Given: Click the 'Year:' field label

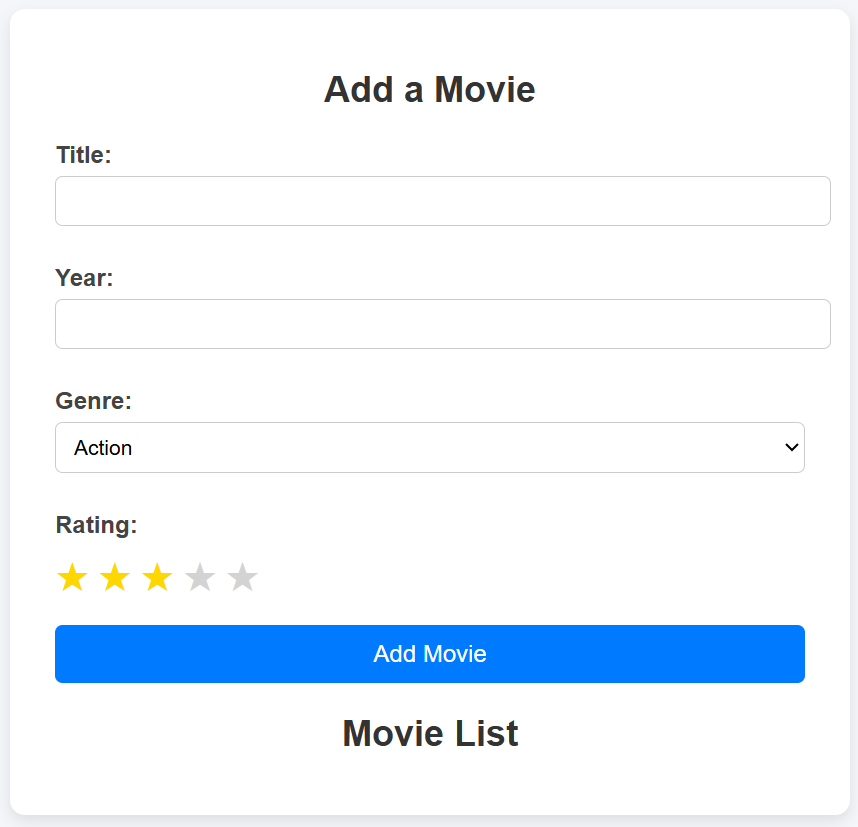Looking at the screenshot, I should 84,278.
